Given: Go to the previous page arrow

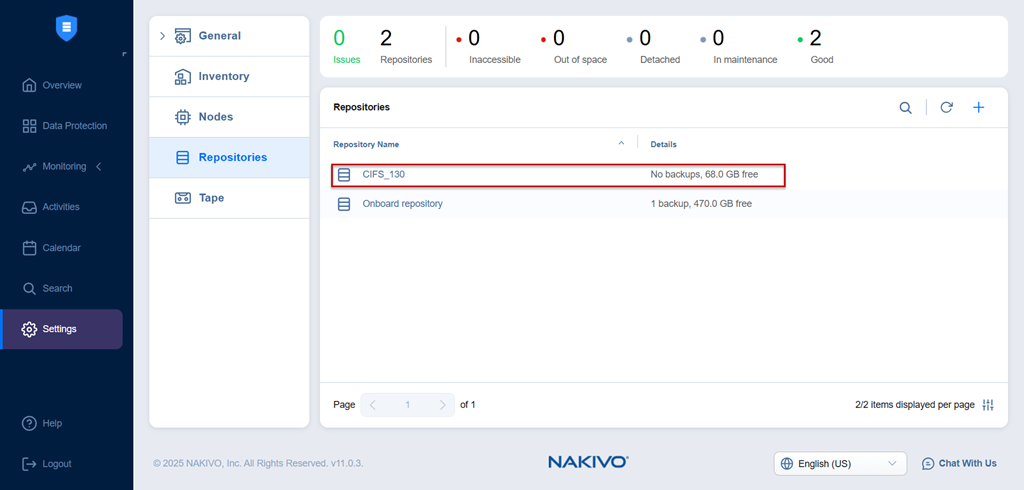Looking at the screenshot, I should [373, 405].
